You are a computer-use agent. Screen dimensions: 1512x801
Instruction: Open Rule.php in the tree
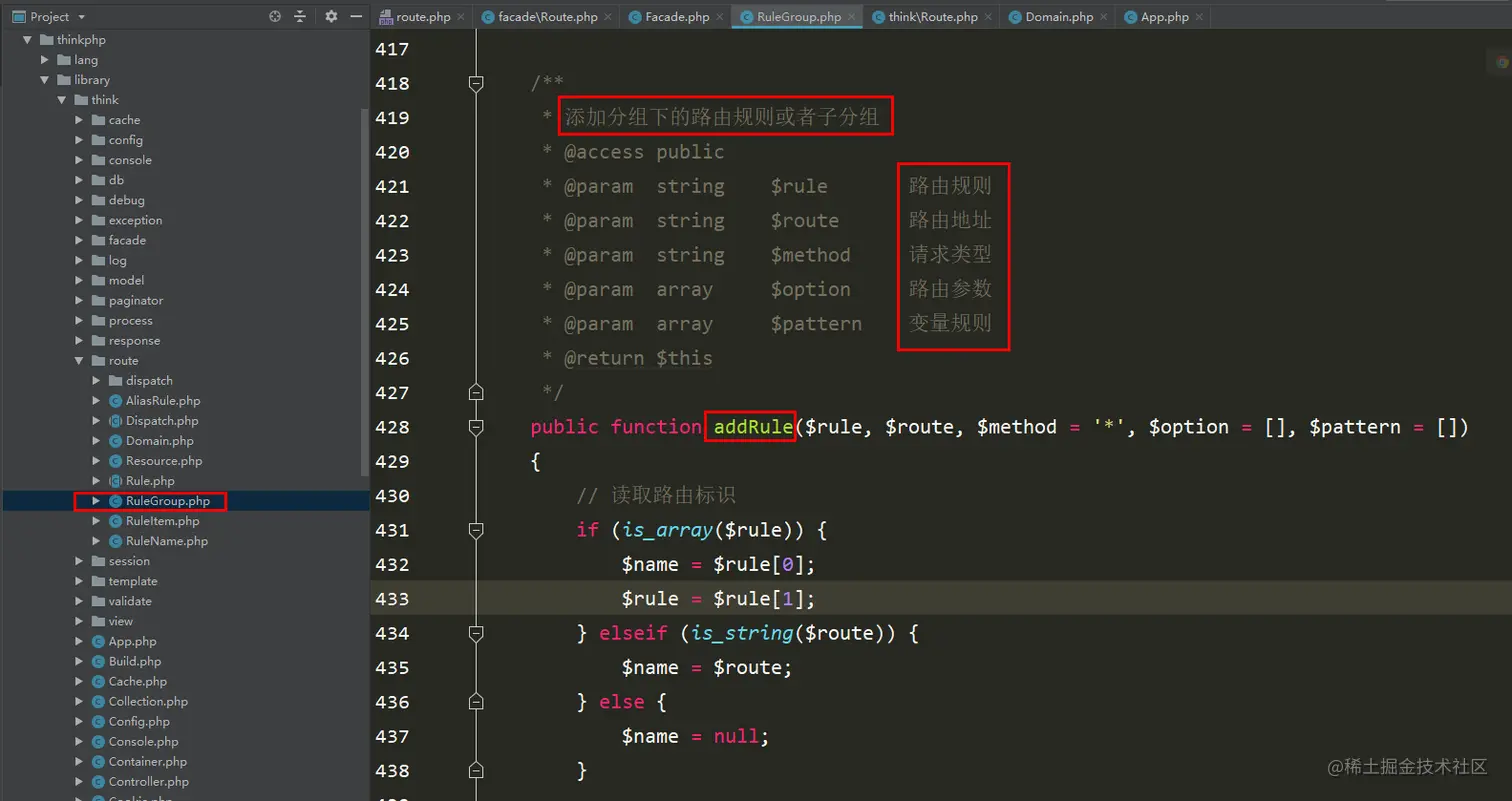150,481
